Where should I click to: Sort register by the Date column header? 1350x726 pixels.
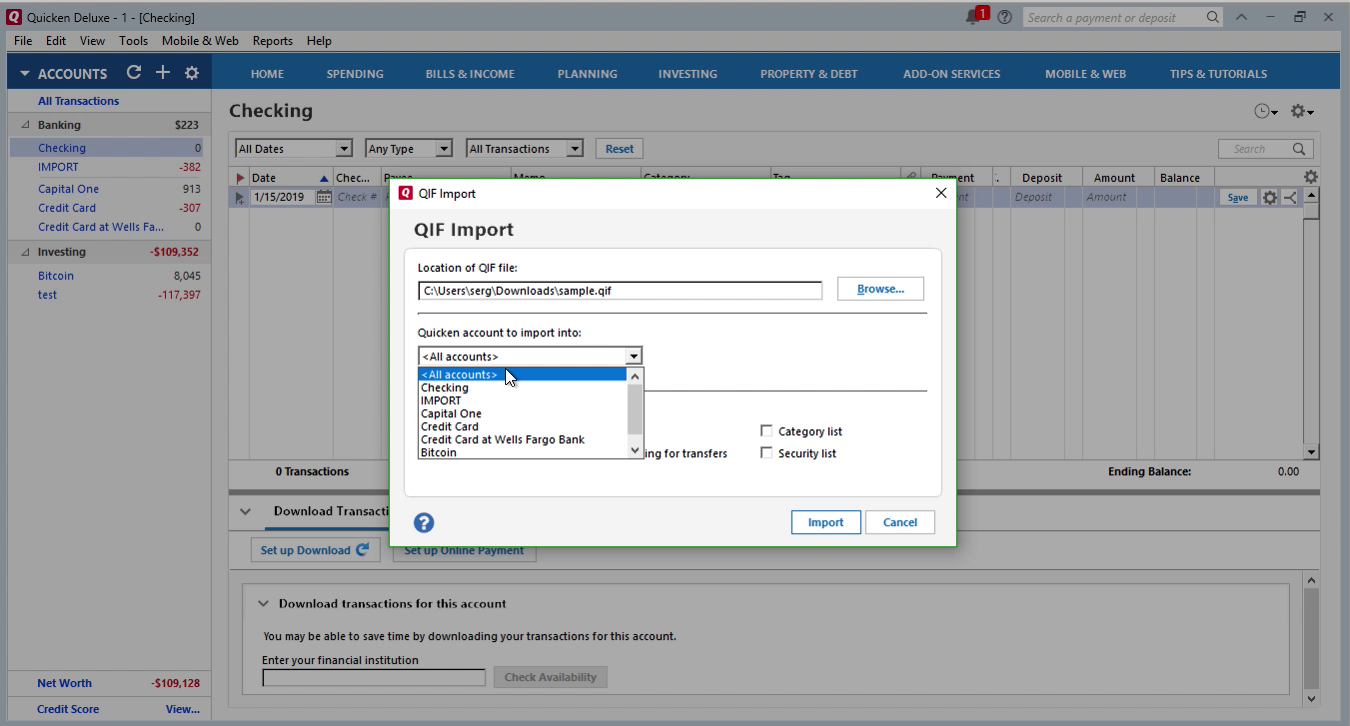click(x=288, y=178)
